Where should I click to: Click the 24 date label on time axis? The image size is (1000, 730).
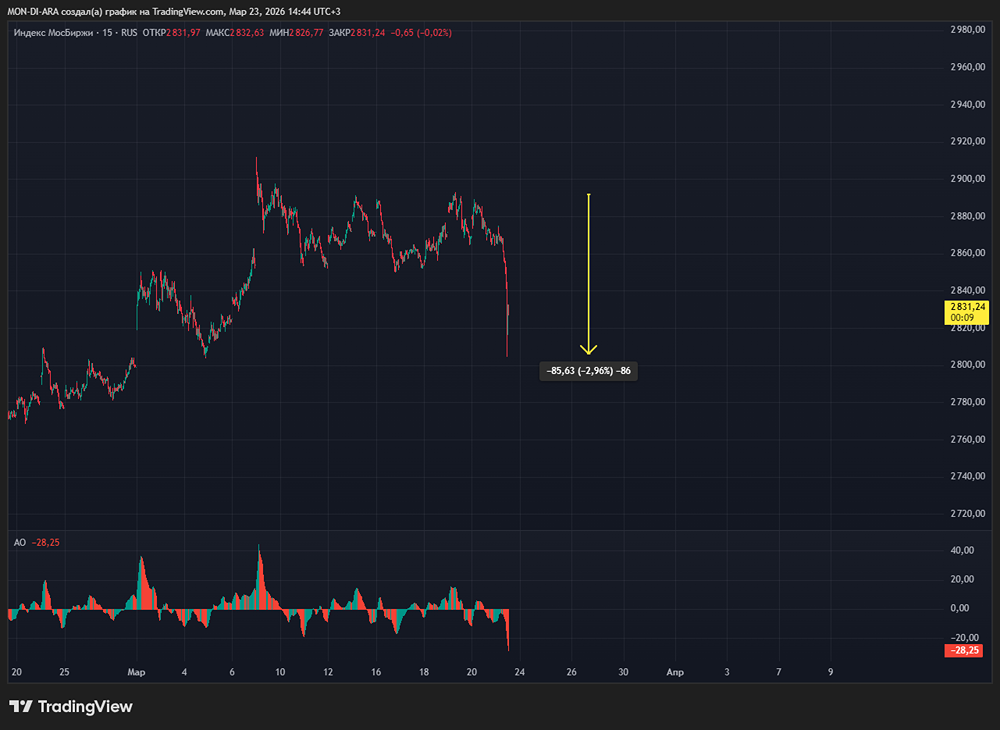click(x=520, y=672)
